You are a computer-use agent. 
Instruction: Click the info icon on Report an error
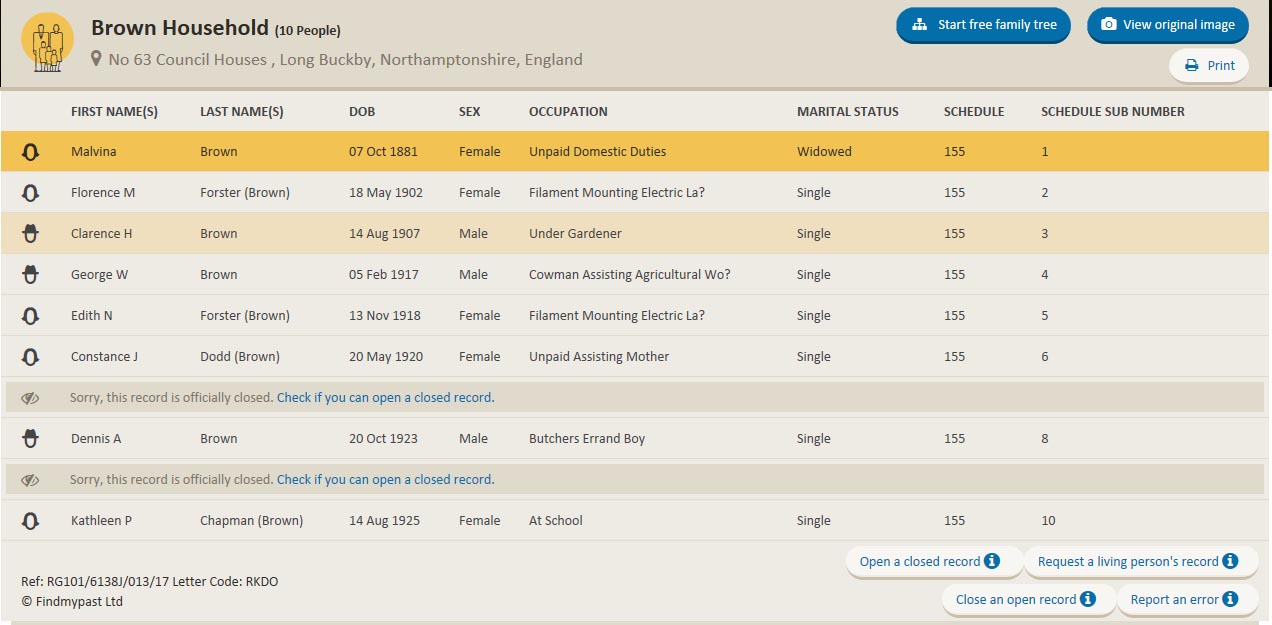pos(1230,599)
